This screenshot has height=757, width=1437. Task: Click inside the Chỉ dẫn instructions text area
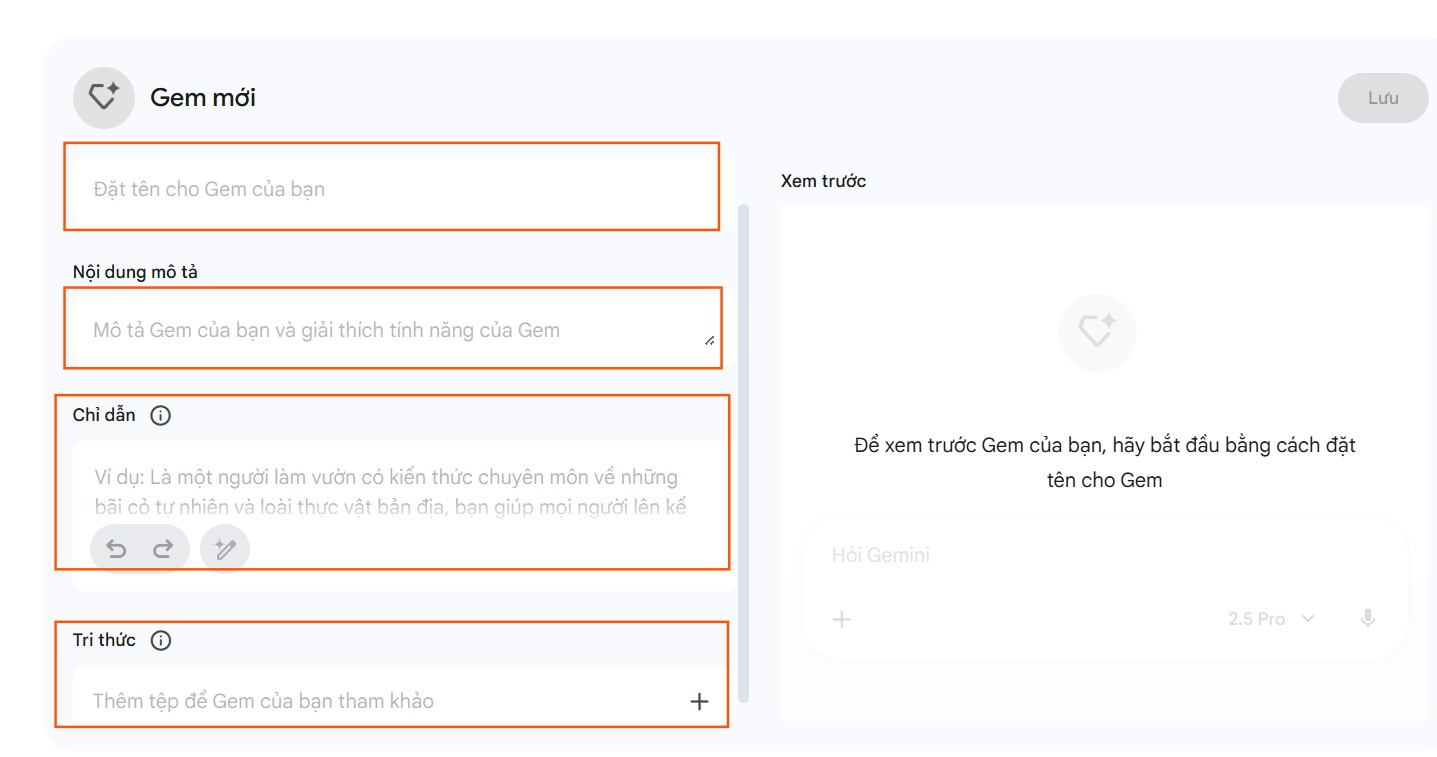tap(400, 490)
